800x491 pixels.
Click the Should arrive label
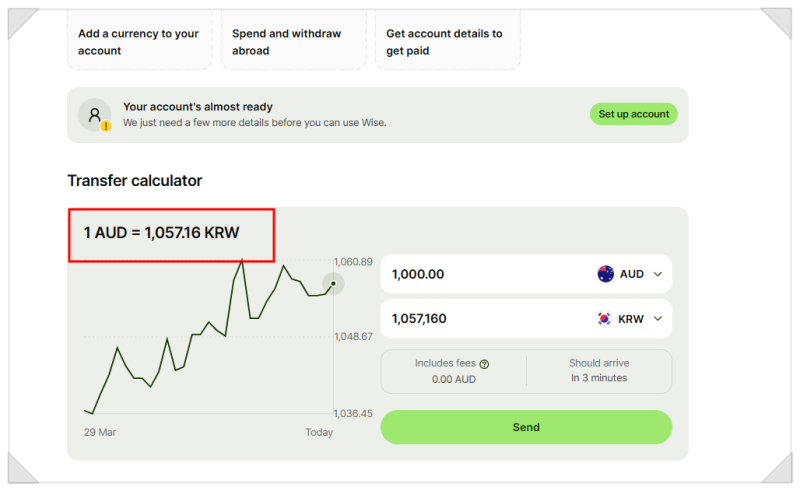(x=599, y=363)
